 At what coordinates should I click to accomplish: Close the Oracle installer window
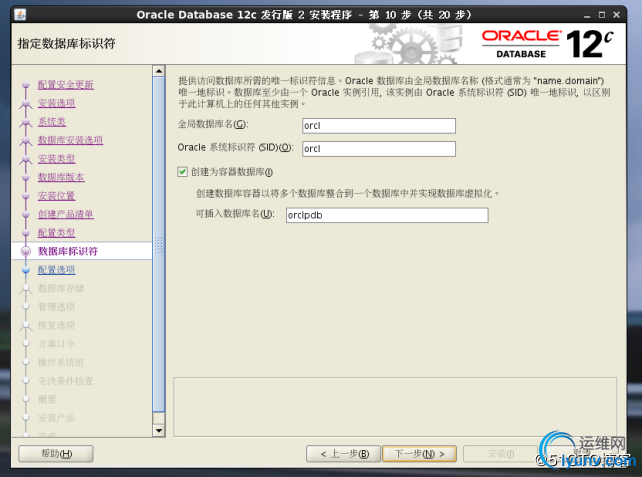(x=616, y=15)
